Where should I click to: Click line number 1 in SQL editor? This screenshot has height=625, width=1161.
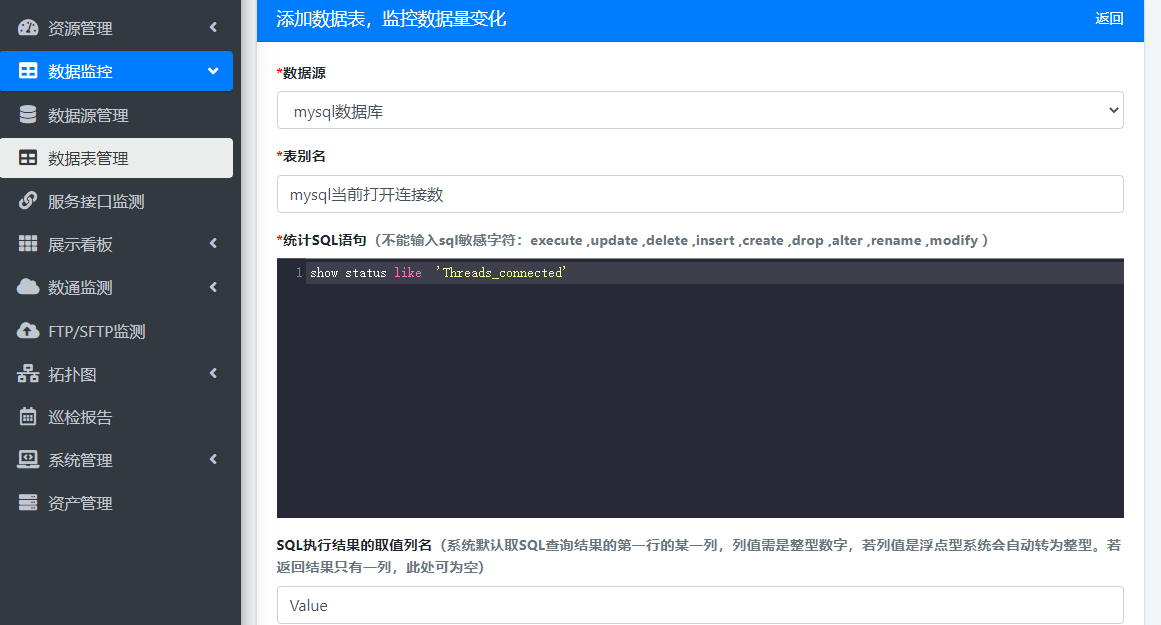tap(299, 273)
